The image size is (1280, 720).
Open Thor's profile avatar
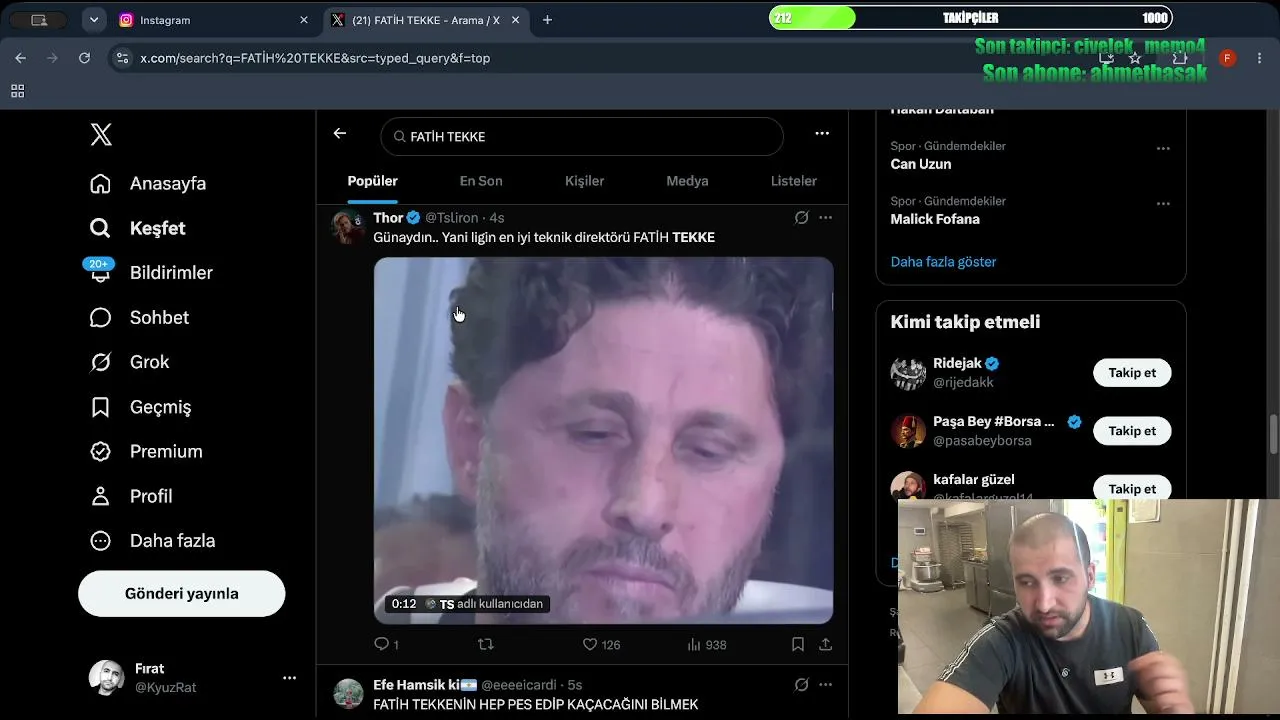348,227
